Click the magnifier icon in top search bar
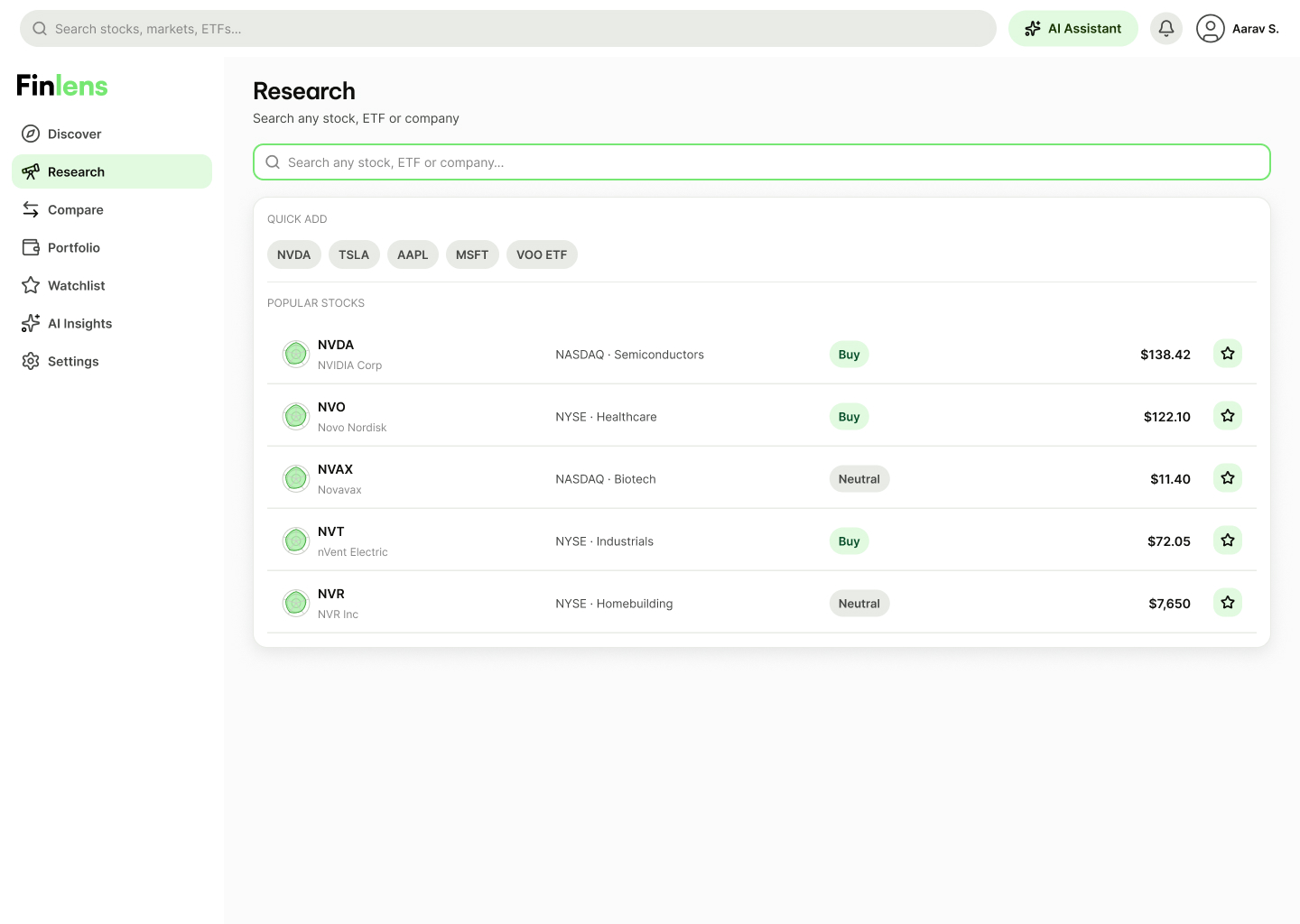The image size is (1300, 924). coord(40,29)
